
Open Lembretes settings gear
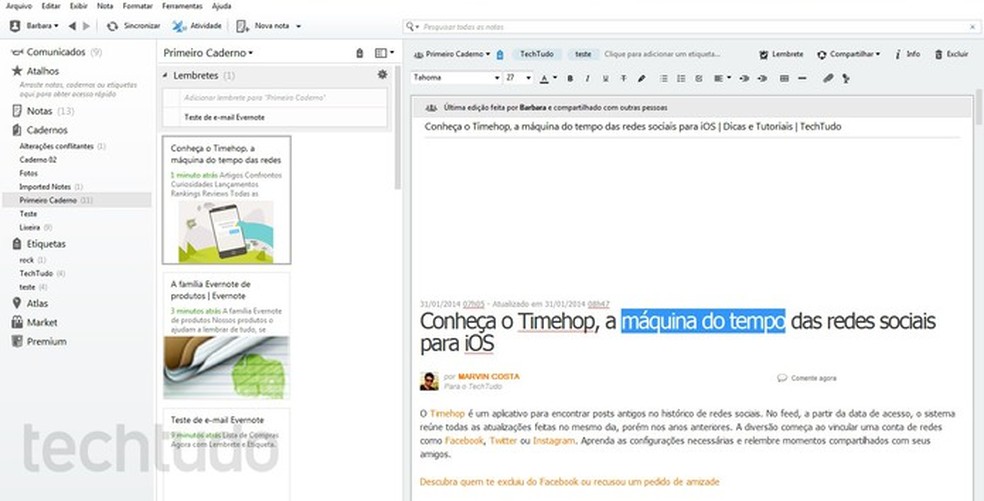(x=382, y=75)
